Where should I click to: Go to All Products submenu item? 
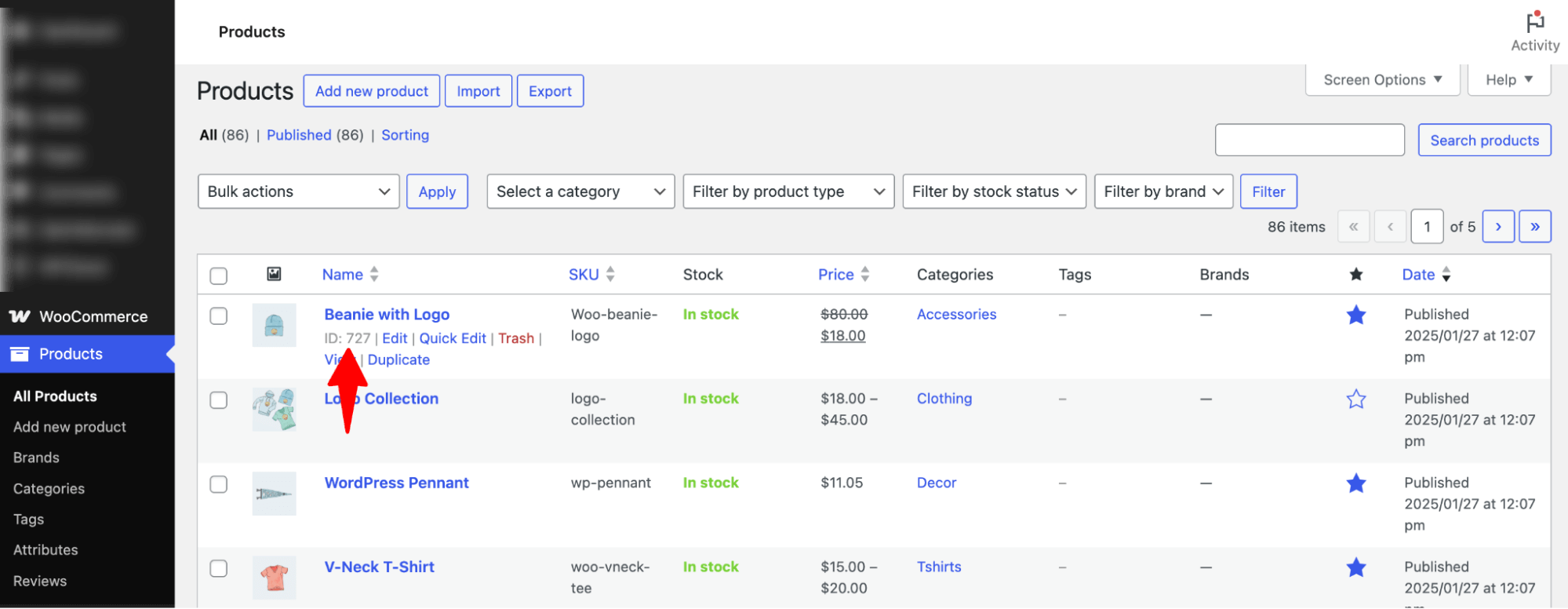[x=55, y=396]
